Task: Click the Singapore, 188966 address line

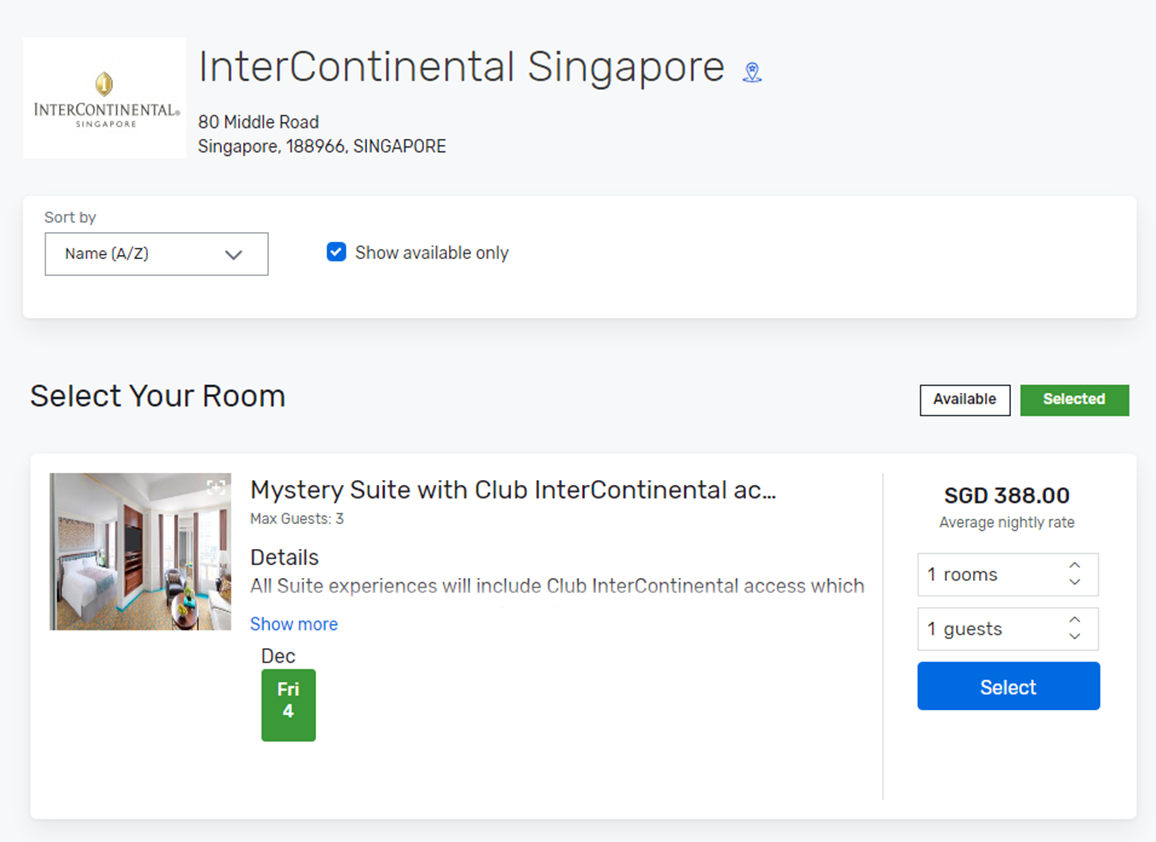Action: pos(321,146)
